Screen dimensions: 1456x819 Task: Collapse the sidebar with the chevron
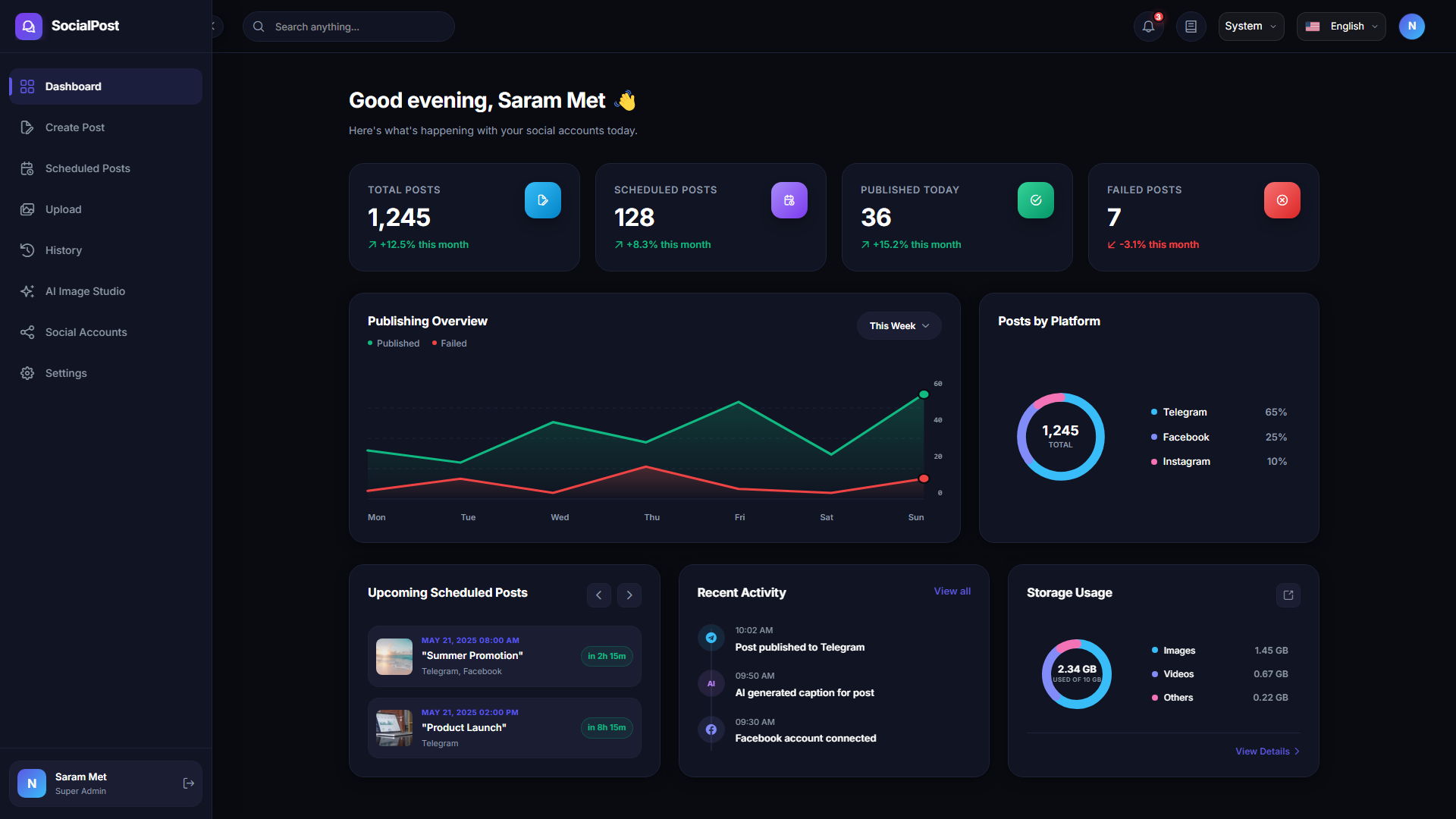click(x=215, y=27)
